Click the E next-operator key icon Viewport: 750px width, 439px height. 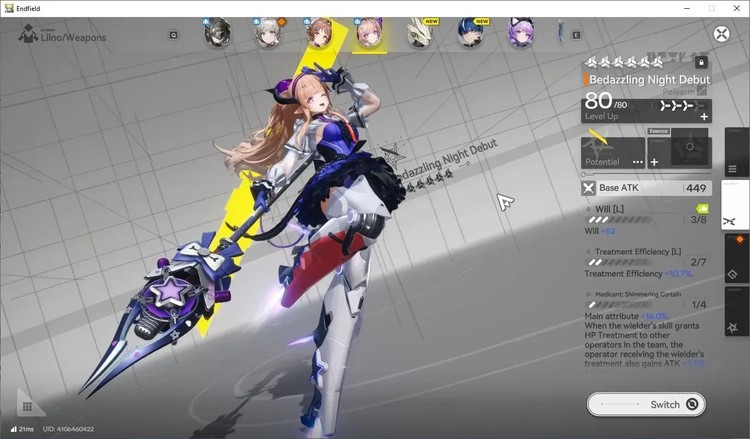point(576,35)
